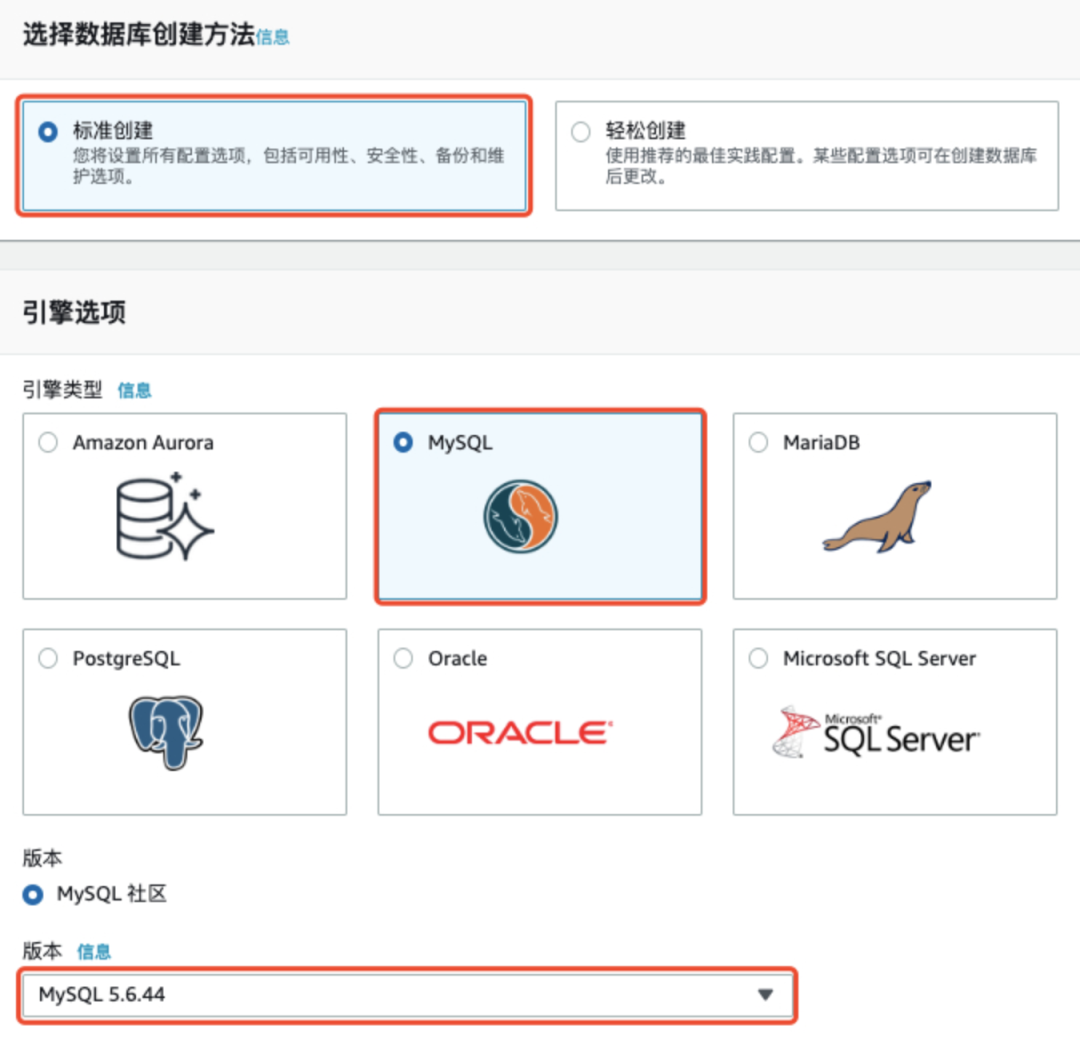Screen dimensions: 1080x1038
Task: Choose the Oracle engine radio button
Action: click(403, 658)
